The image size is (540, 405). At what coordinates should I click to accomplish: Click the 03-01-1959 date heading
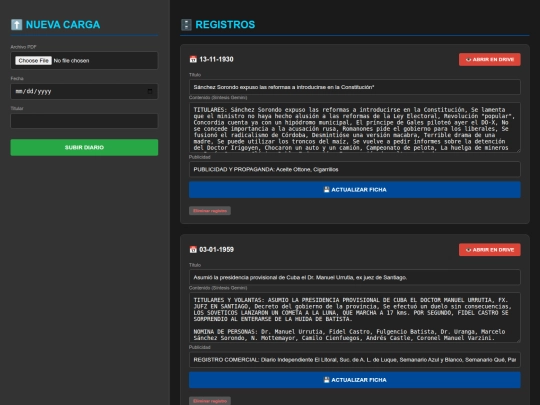[216, 250]
